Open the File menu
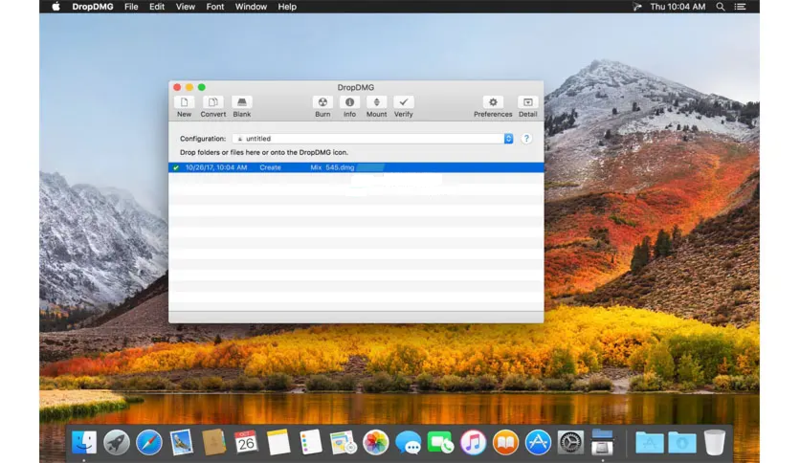 click(x=131, y=7)
